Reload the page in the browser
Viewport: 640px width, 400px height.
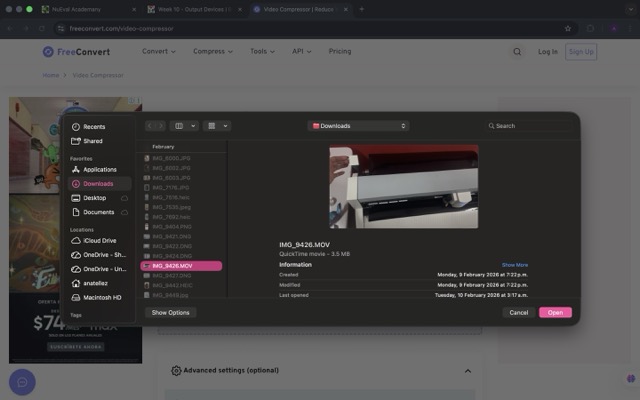(42, 29)
